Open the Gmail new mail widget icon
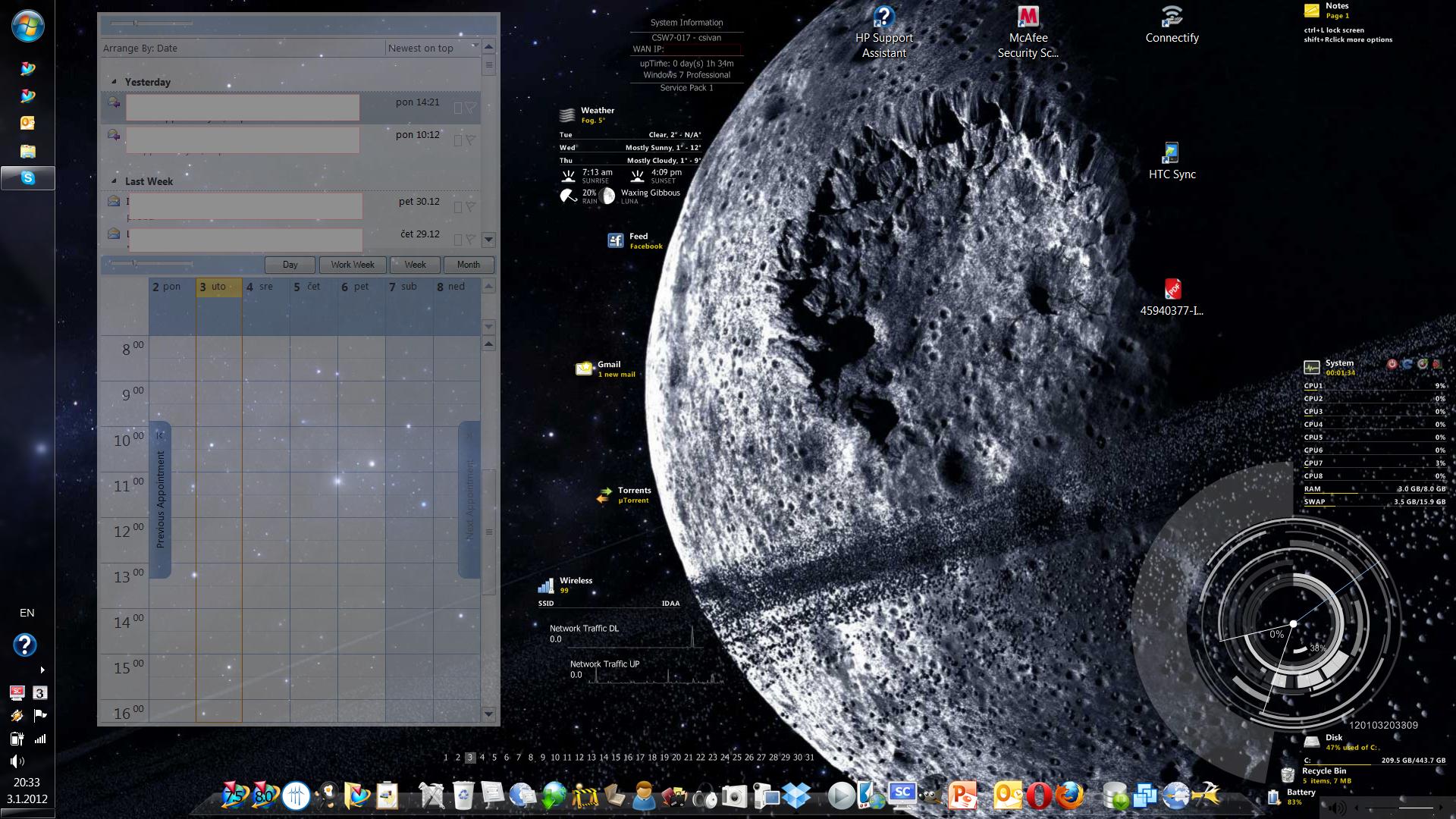Viewport: 1456px width, 819px height. [584, 369]
